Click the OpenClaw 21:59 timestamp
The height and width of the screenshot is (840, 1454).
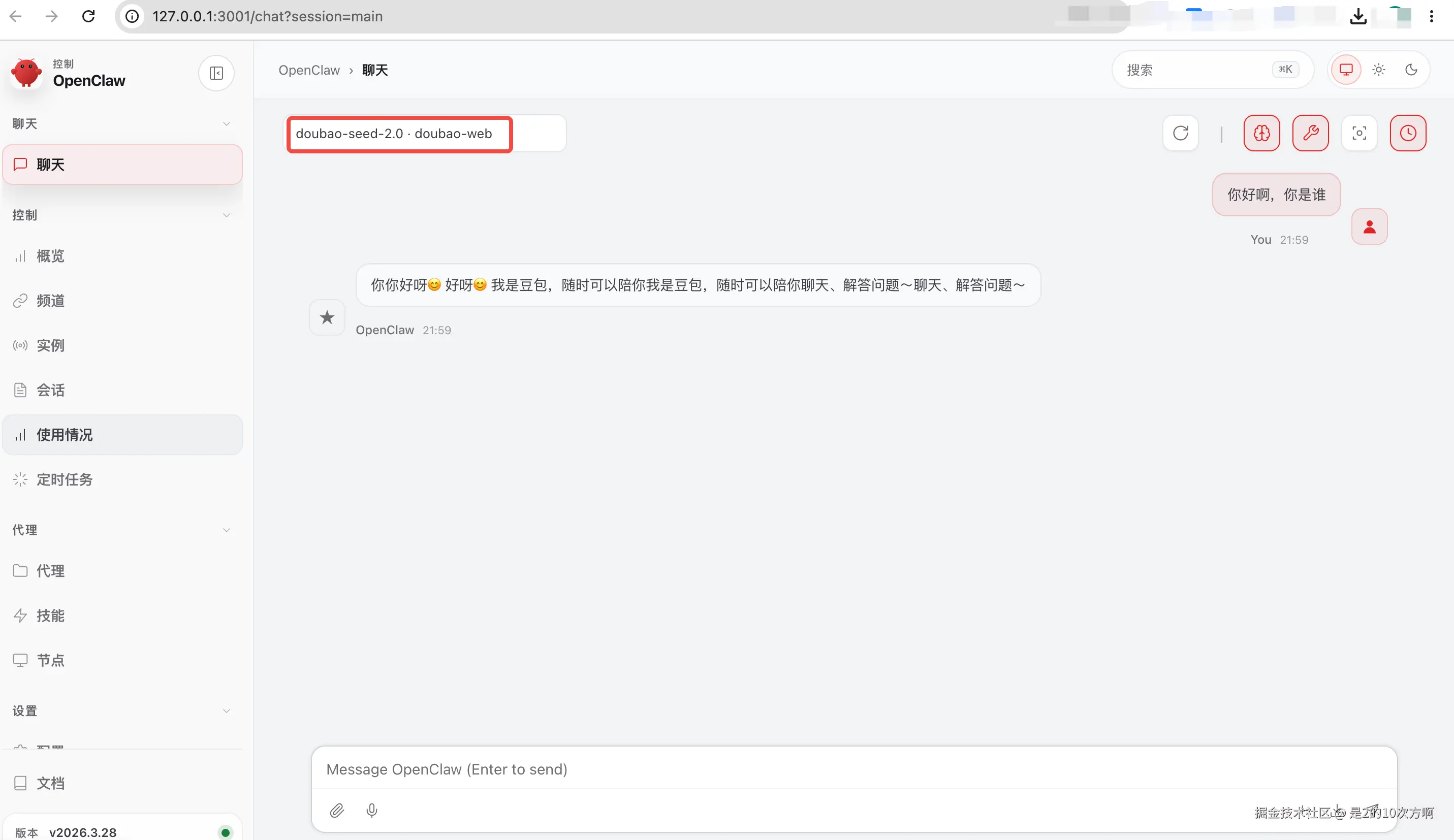pyautogui.click(x=403, y=330)
